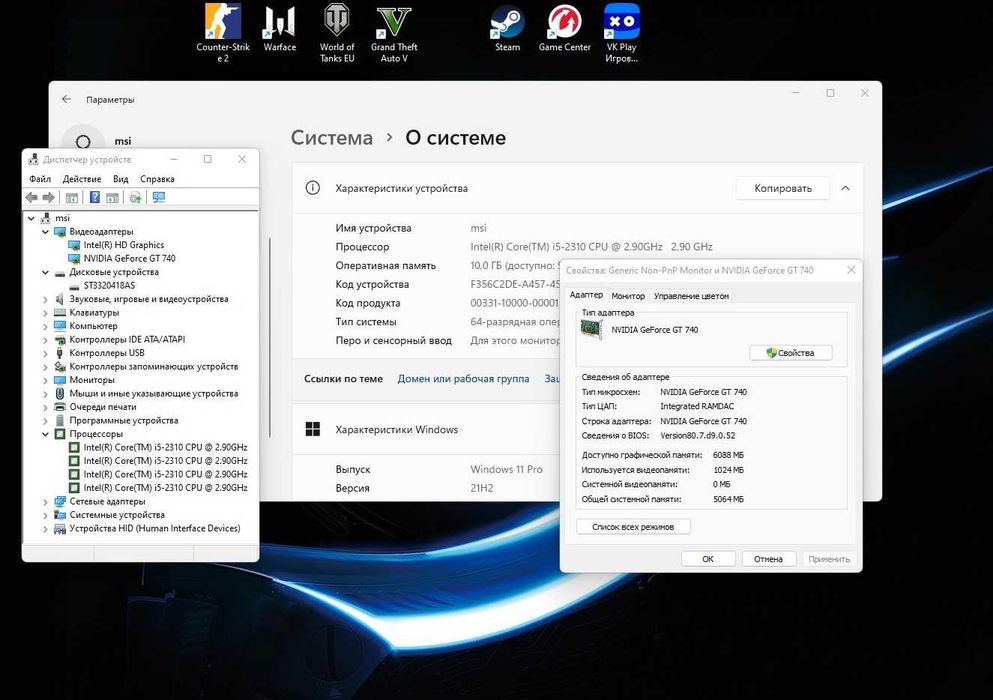Expand Звуковые, игровые и видеоустройства
Screen dimensions: 993x700
[46, 299]
